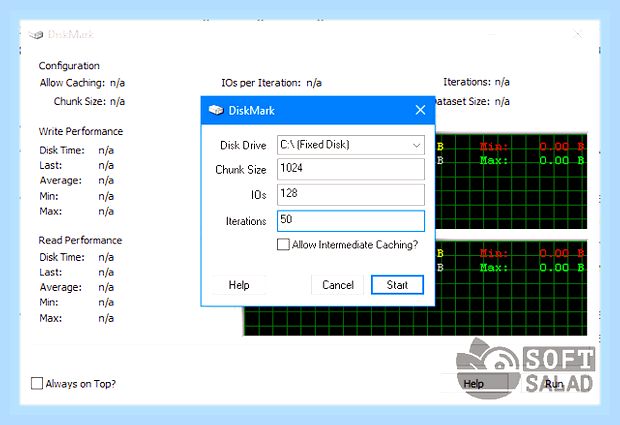Click the 'Write Performance' heading
The image size is (620, 425).
tap(81, 131)
